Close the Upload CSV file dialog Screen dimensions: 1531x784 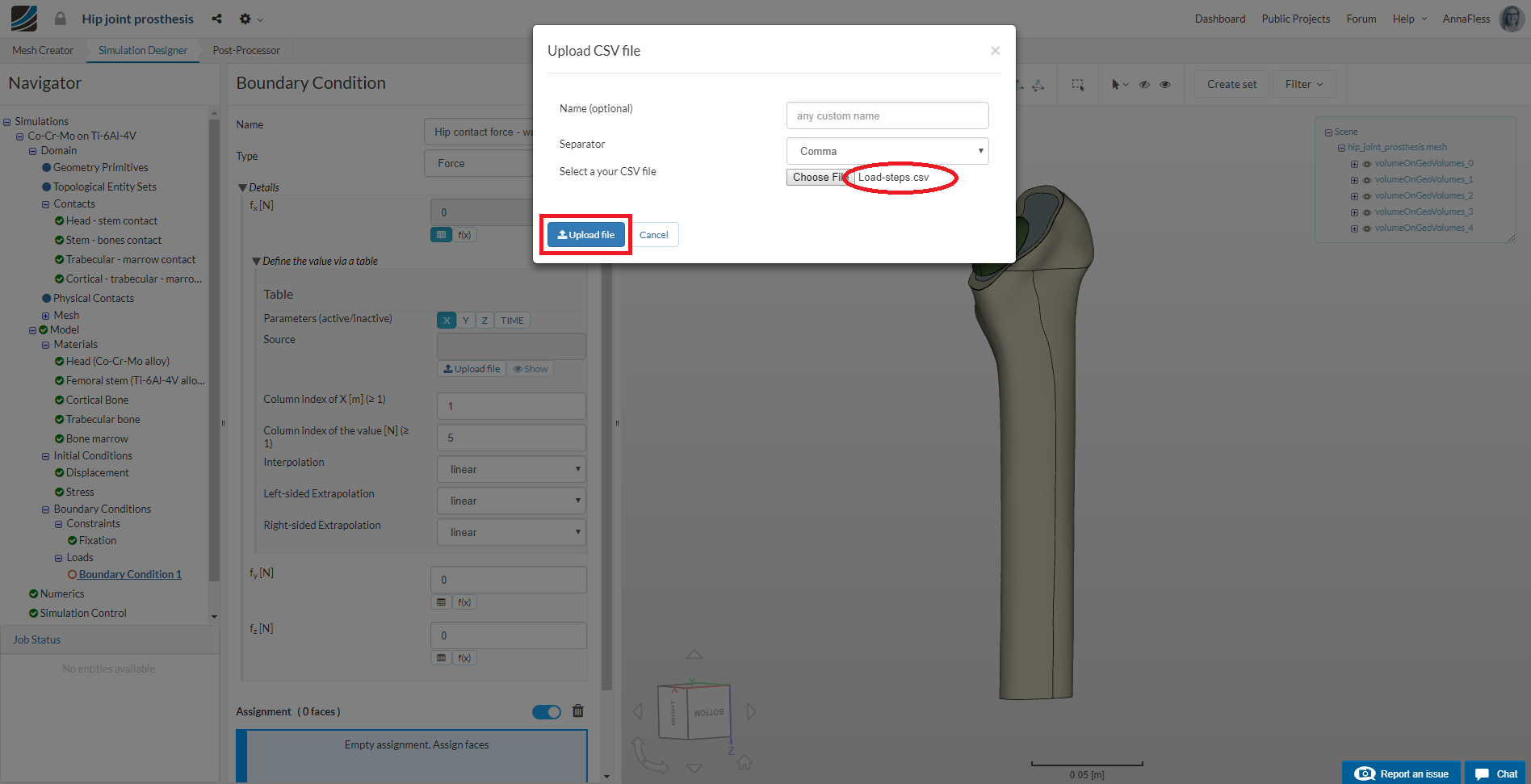[x=995, y=51]
